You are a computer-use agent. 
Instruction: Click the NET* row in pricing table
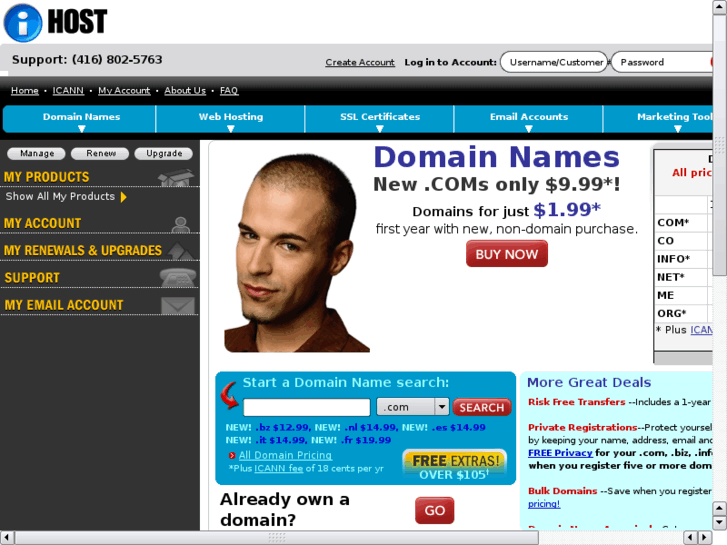(683, 277)
